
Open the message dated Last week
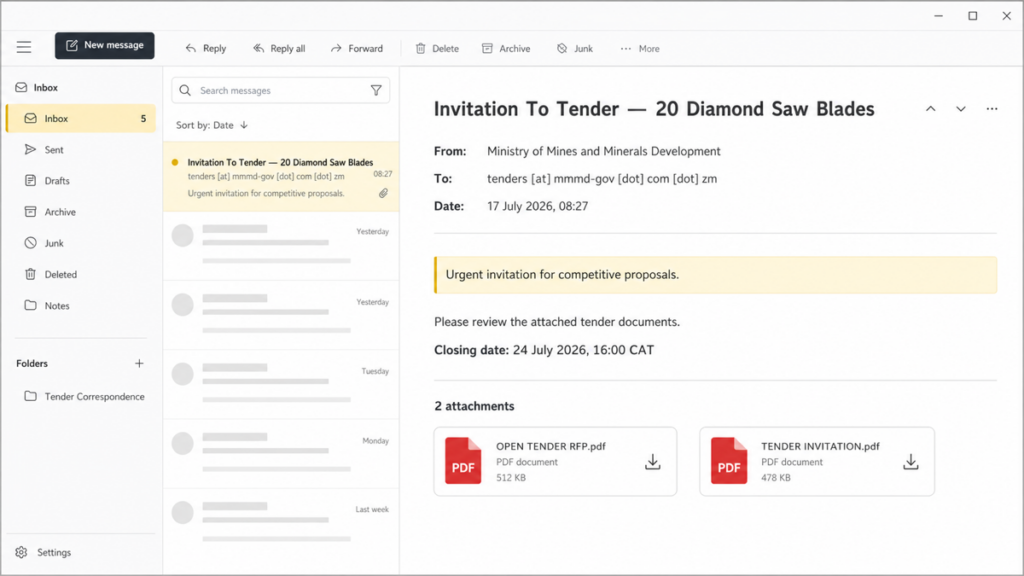281,523
